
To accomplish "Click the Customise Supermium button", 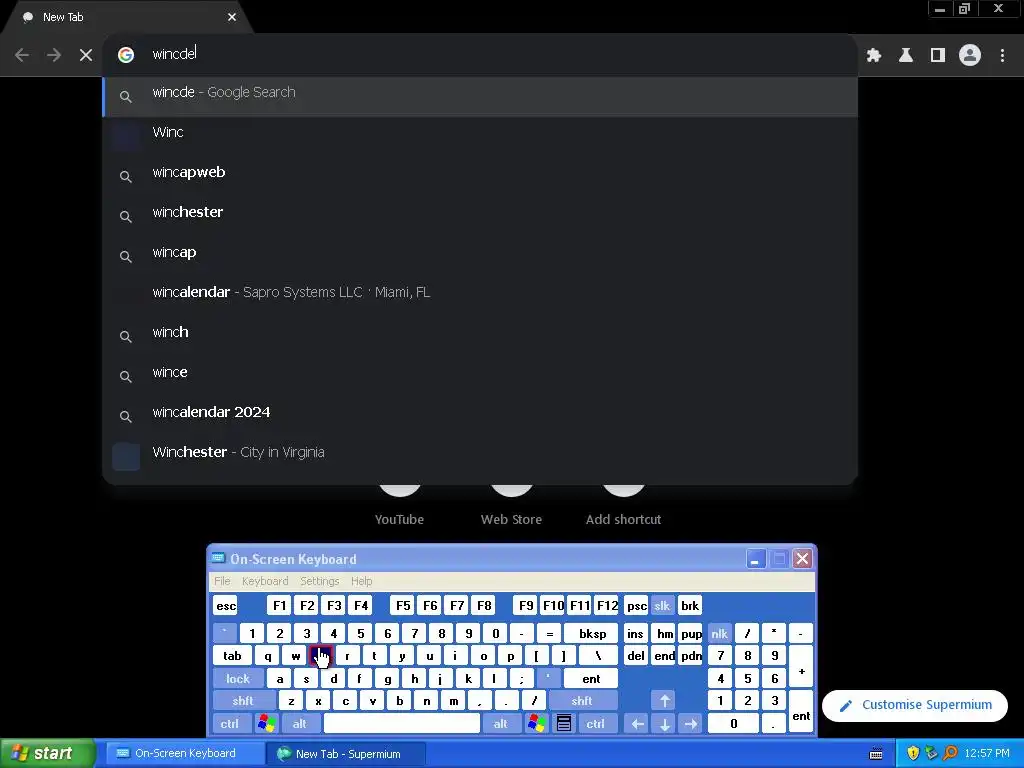I will coord(915,705).
